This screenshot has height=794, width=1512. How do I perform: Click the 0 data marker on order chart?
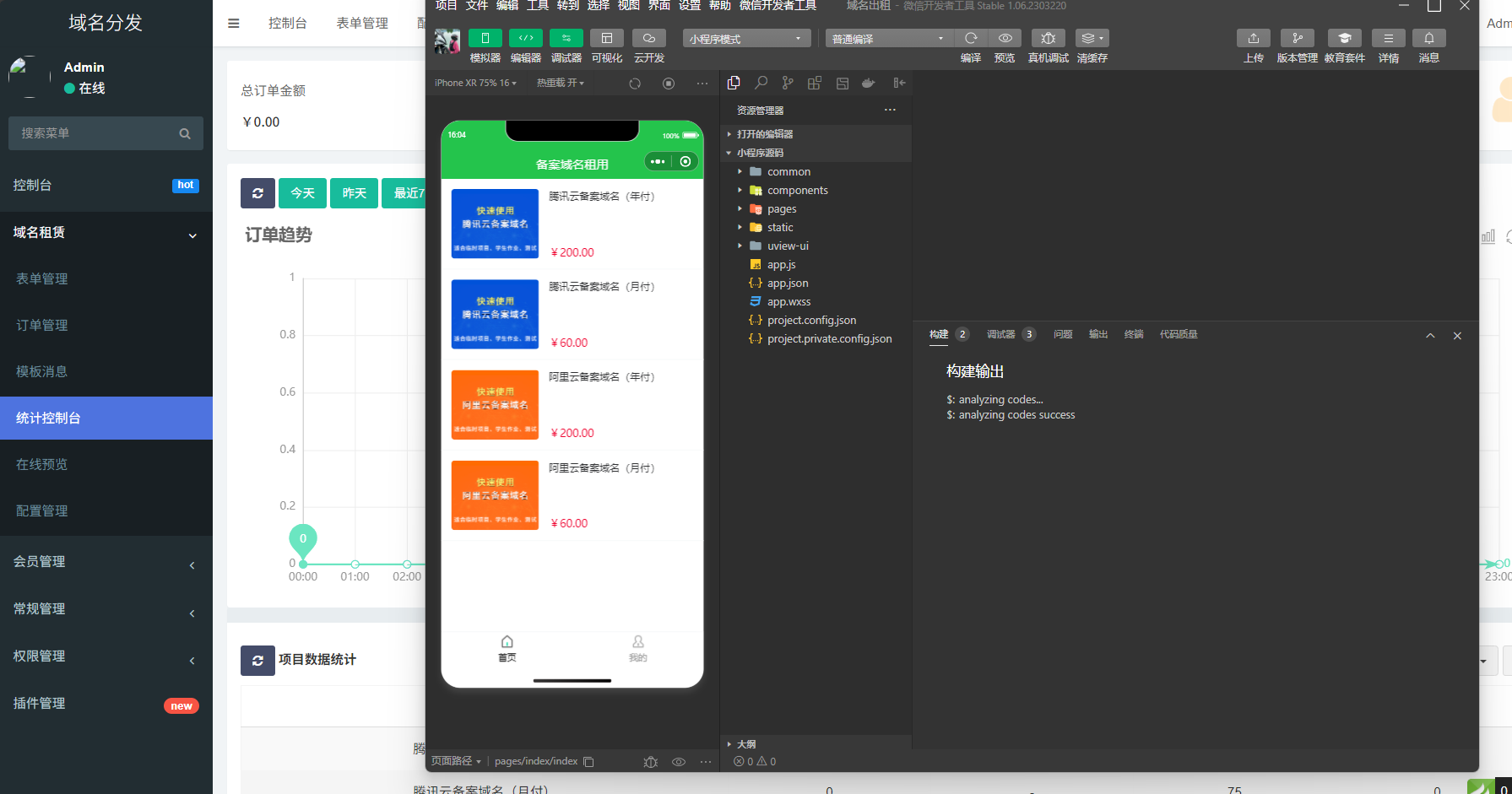(x=303, y=539)
